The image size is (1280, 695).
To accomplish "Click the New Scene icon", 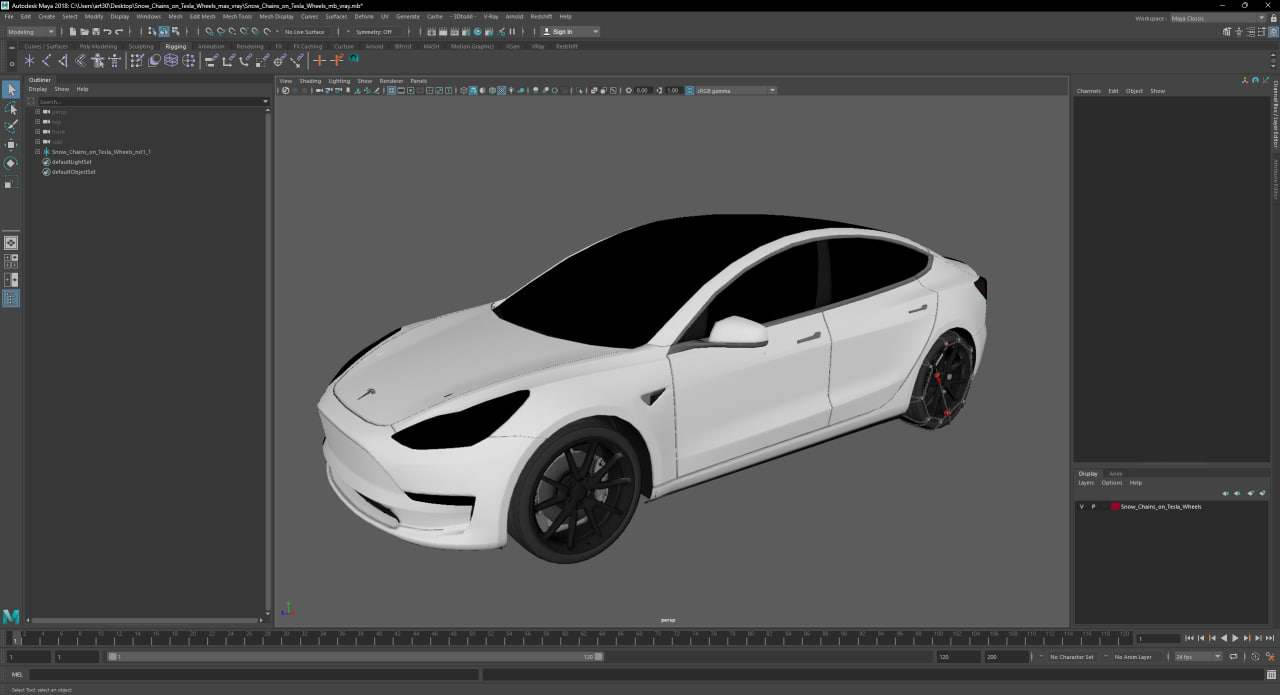I will click(73, 32).
